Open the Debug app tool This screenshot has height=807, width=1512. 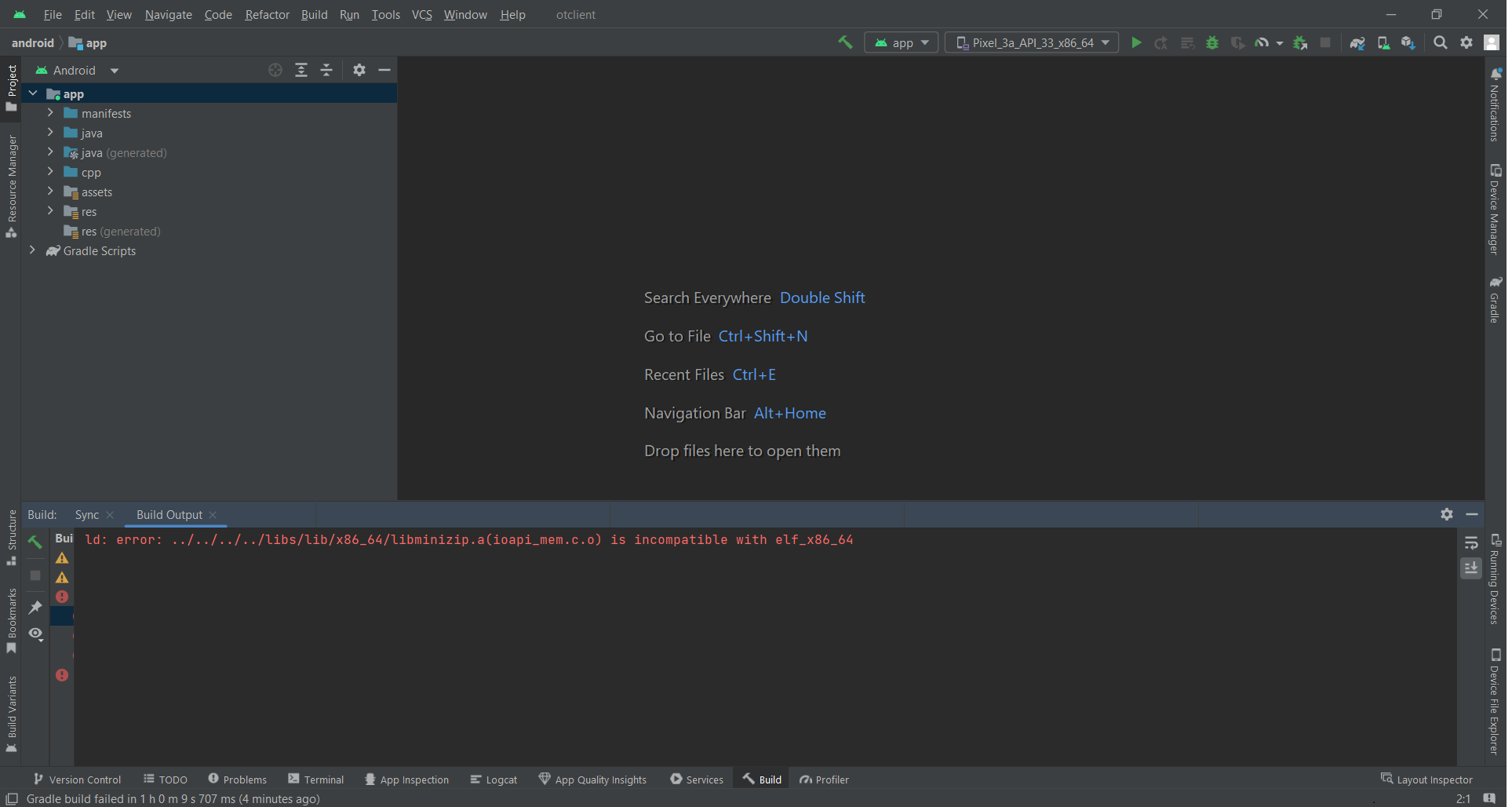[1212, 42]
